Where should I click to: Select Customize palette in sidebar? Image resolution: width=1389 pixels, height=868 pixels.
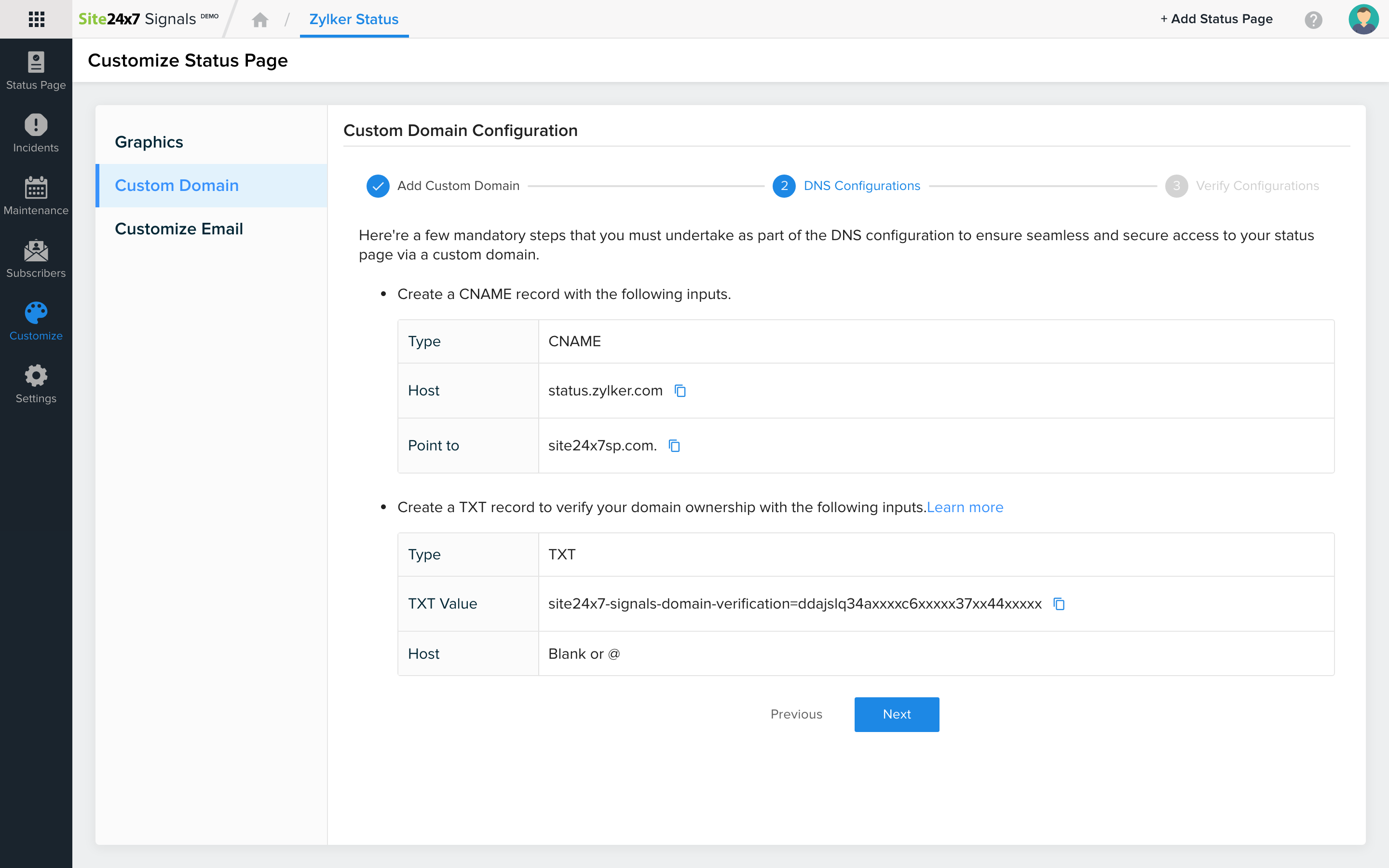pyautogui.click(x=36, y=321)
